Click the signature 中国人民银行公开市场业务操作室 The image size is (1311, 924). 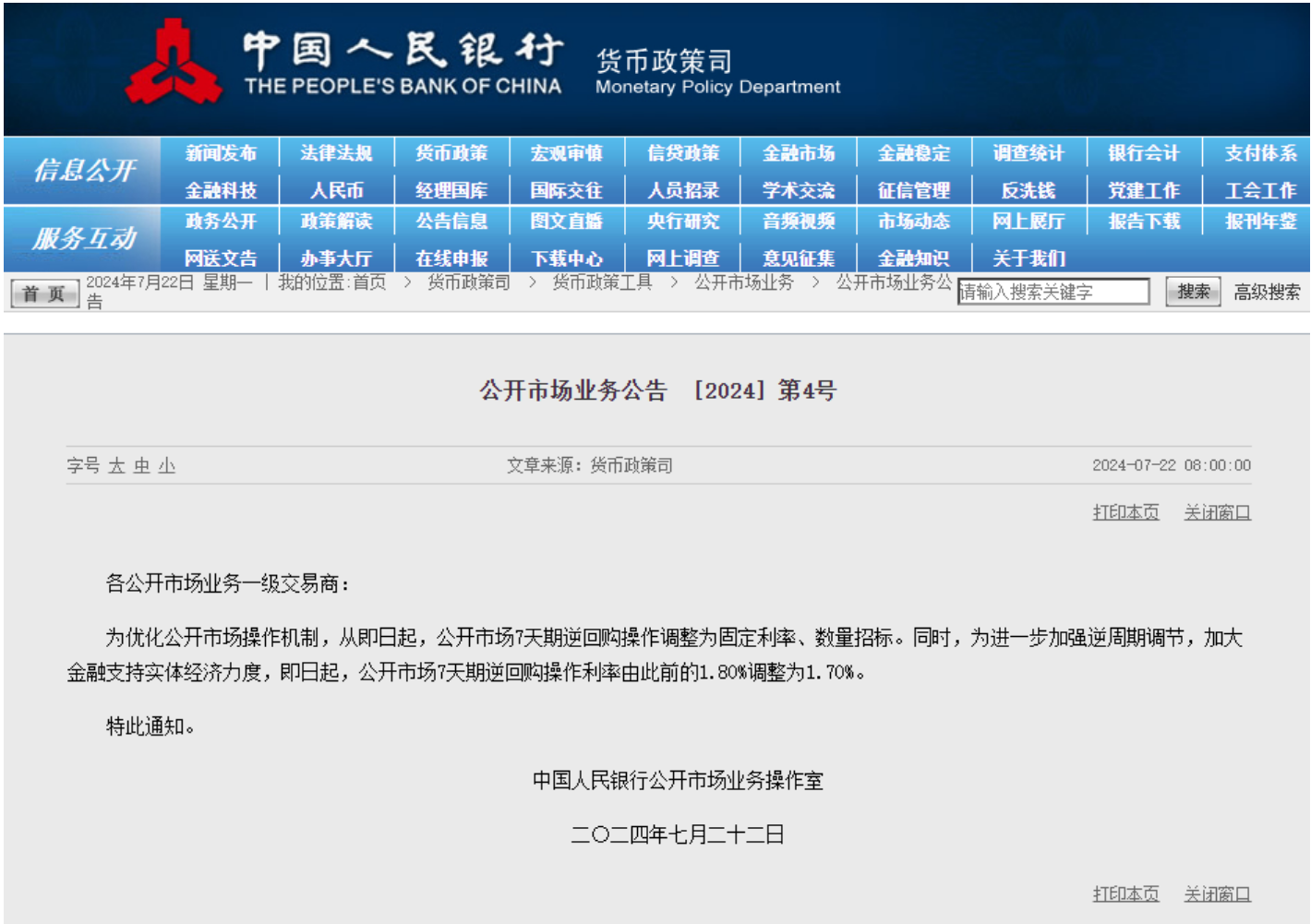point(678,781)
